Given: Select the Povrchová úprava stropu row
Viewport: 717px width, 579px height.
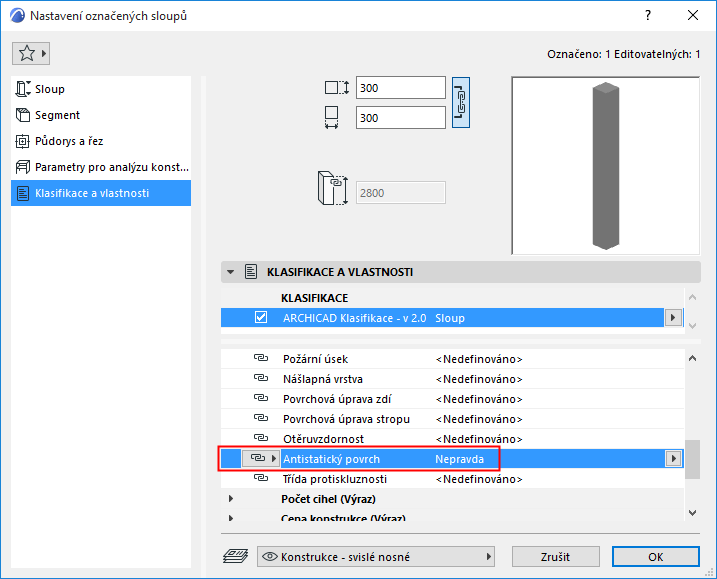Looking at the screenshot, I should 452,419.
